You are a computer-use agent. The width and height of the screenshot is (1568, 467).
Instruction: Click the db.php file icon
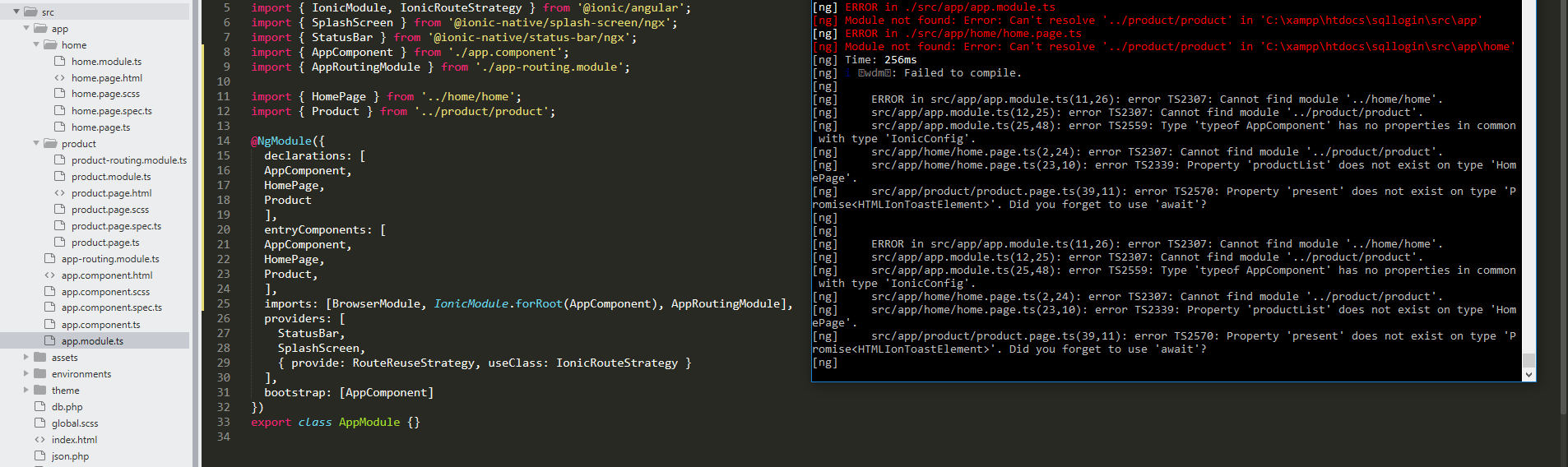pos(40,406)
